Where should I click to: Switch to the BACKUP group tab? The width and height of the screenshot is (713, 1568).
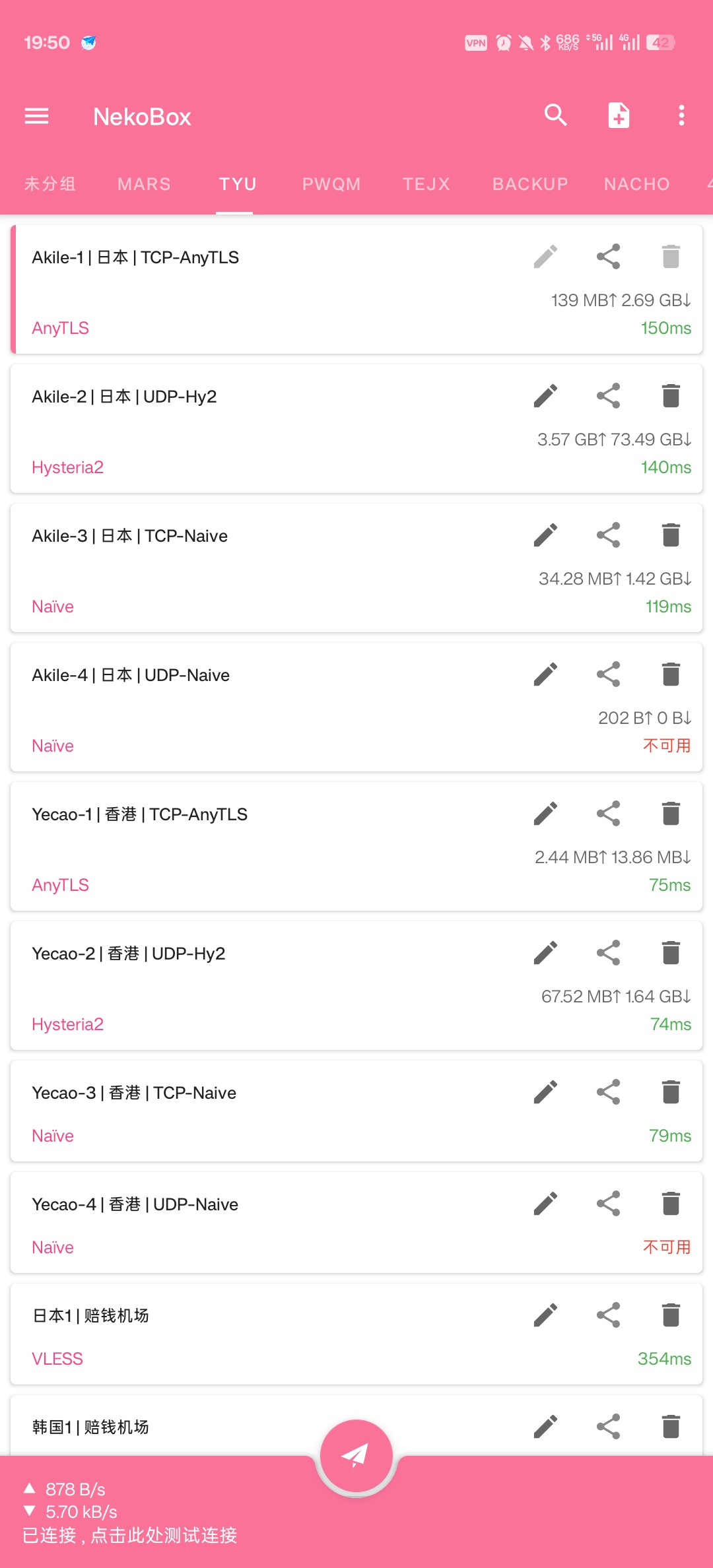coord(530,184)
